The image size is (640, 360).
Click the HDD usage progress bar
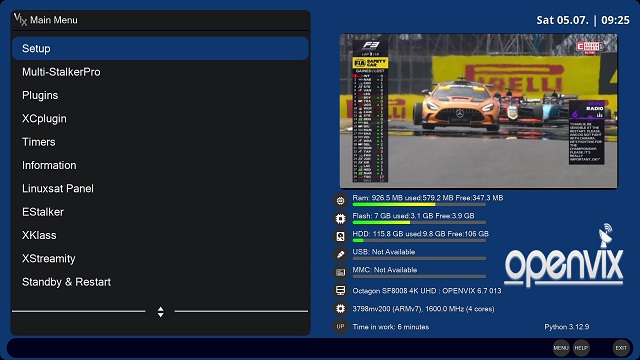tap(419, 240)
